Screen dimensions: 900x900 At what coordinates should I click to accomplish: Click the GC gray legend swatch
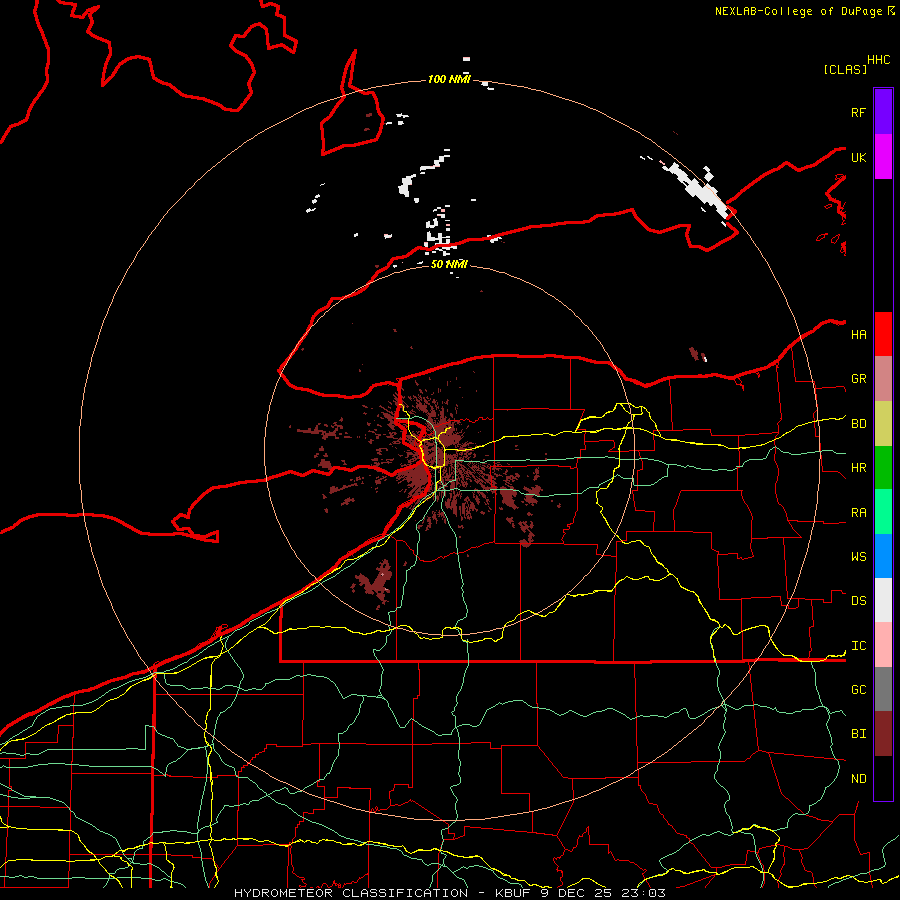883,689
